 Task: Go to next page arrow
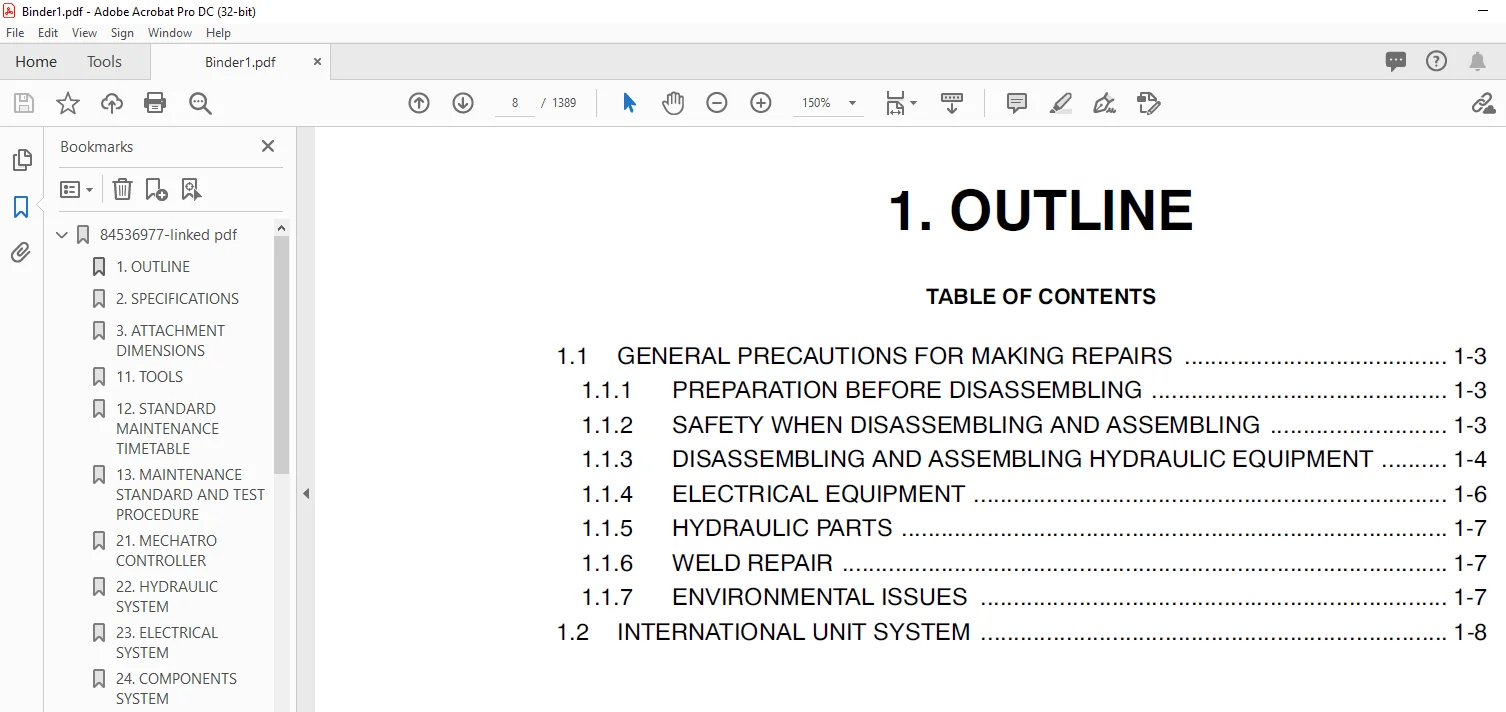click(463, 103)
